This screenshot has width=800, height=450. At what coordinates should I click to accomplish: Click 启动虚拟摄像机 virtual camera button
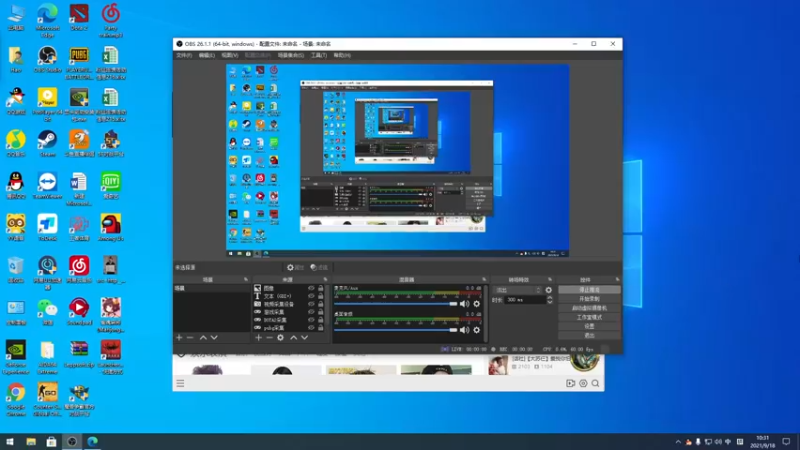(589, 308)
